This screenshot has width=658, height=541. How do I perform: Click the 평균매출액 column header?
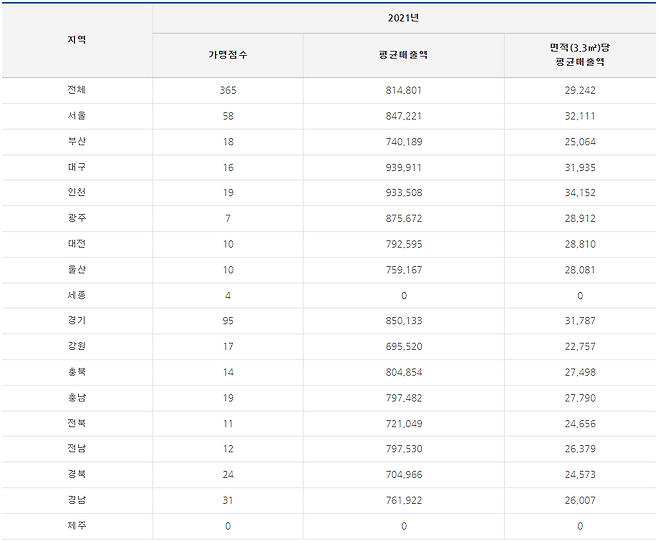[x=403, y=55]
